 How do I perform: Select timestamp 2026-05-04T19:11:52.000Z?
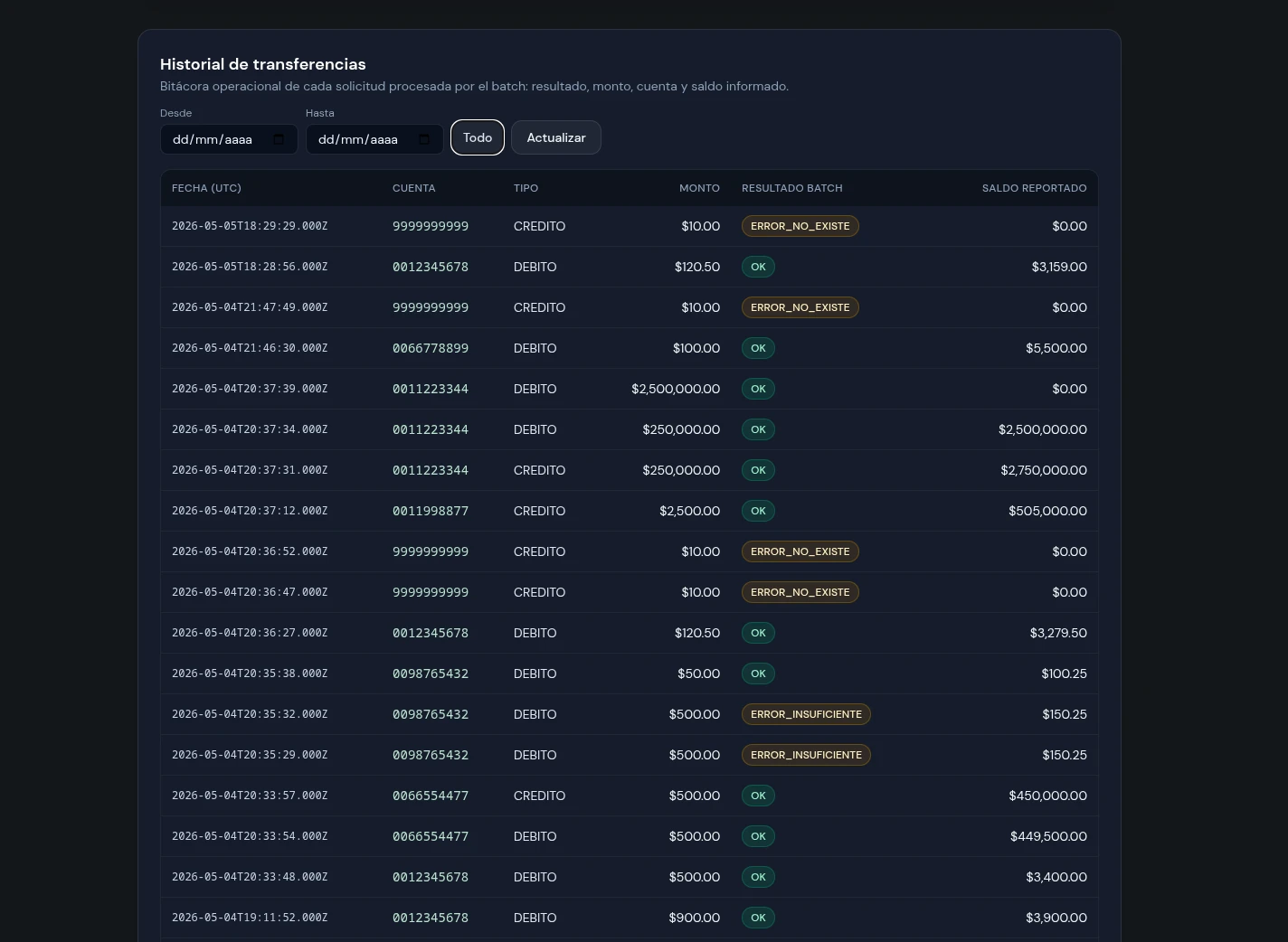click(250, 918)
